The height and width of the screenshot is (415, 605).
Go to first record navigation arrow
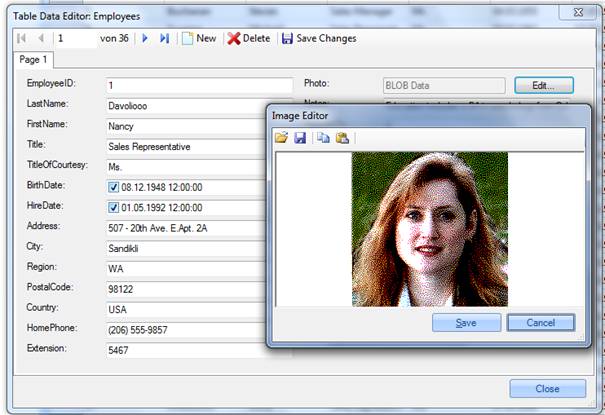[22, 38]
